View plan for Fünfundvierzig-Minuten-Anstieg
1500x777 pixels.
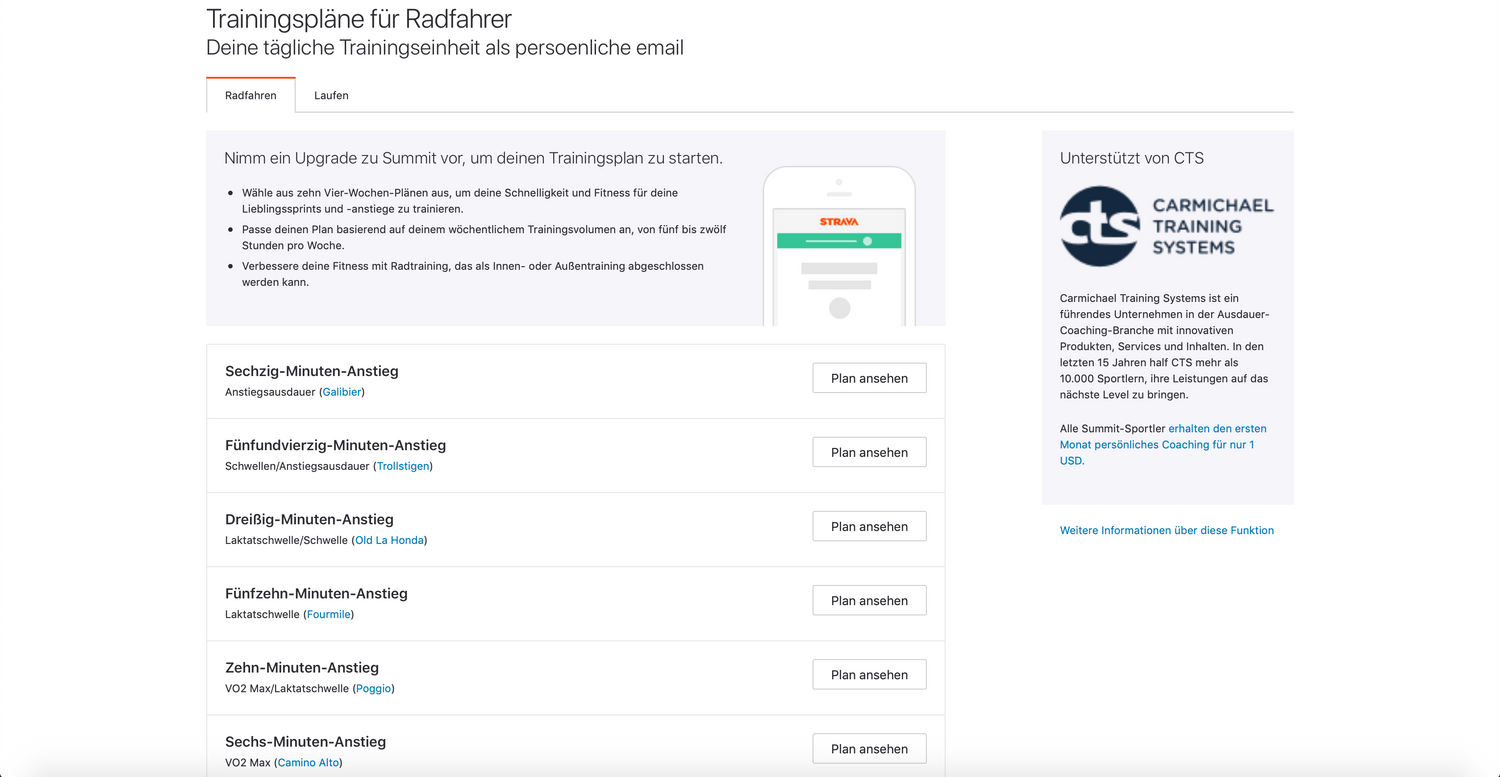tap(869, 452)
